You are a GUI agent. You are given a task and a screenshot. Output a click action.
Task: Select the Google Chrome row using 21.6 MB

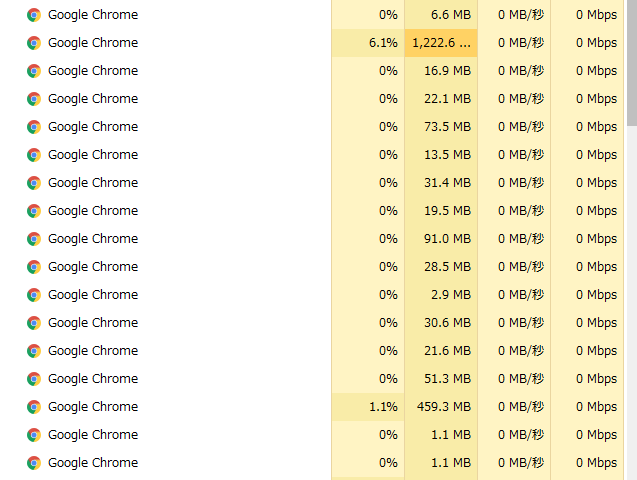click(312, 351)
